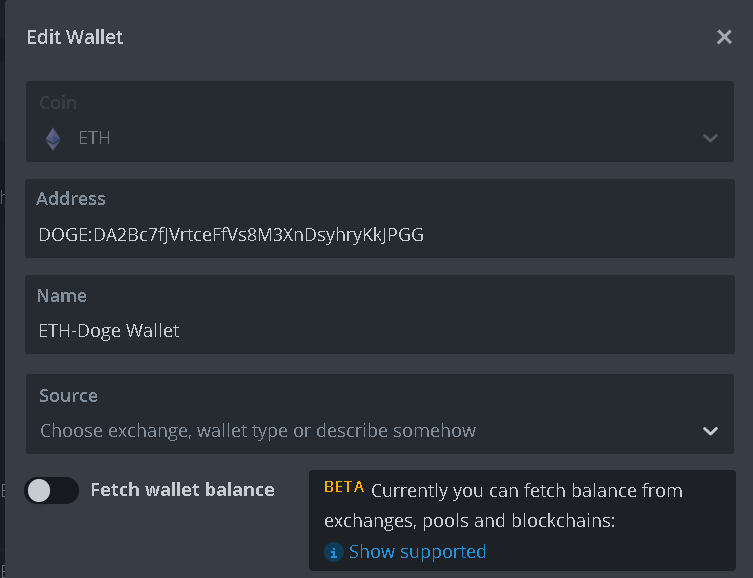The width and height of the screenshot is (753, 578).
Task: Click the BETA badge label
Action: pyautogui.click(x=344, y=487)
